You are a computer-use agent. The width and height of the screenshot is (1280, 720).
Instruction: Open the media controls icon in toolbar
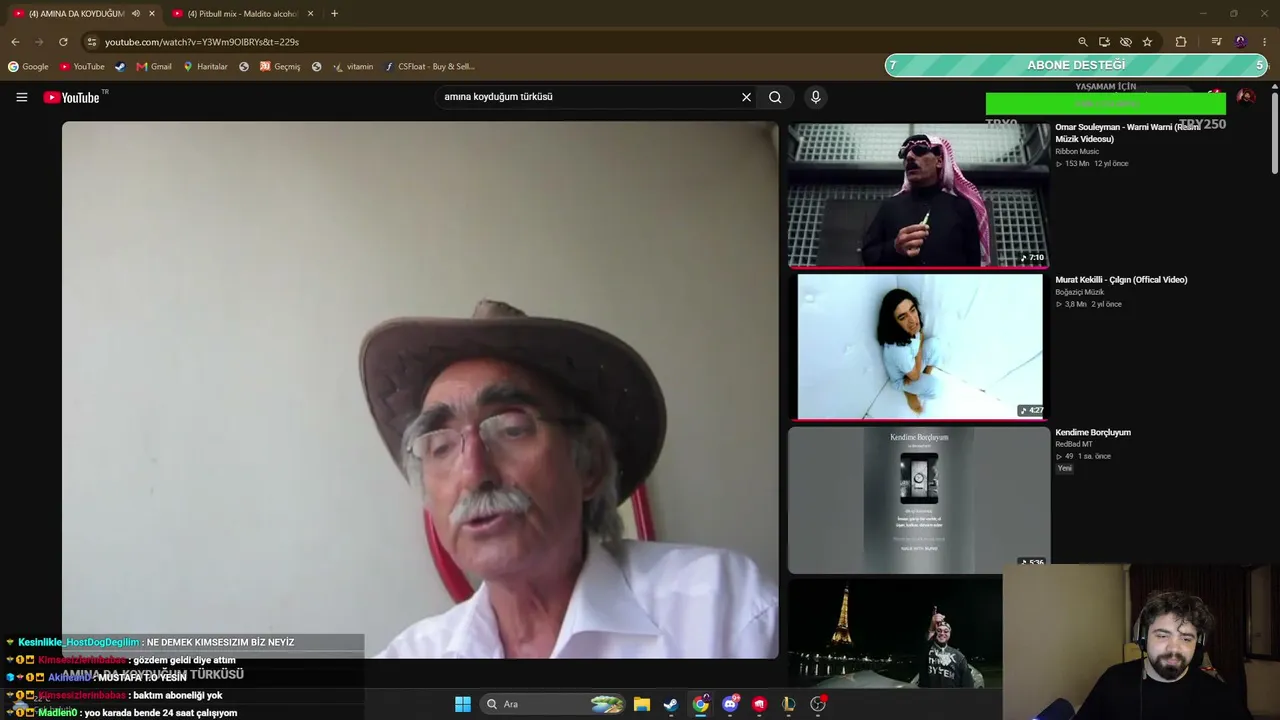(x=1216, y=42)
